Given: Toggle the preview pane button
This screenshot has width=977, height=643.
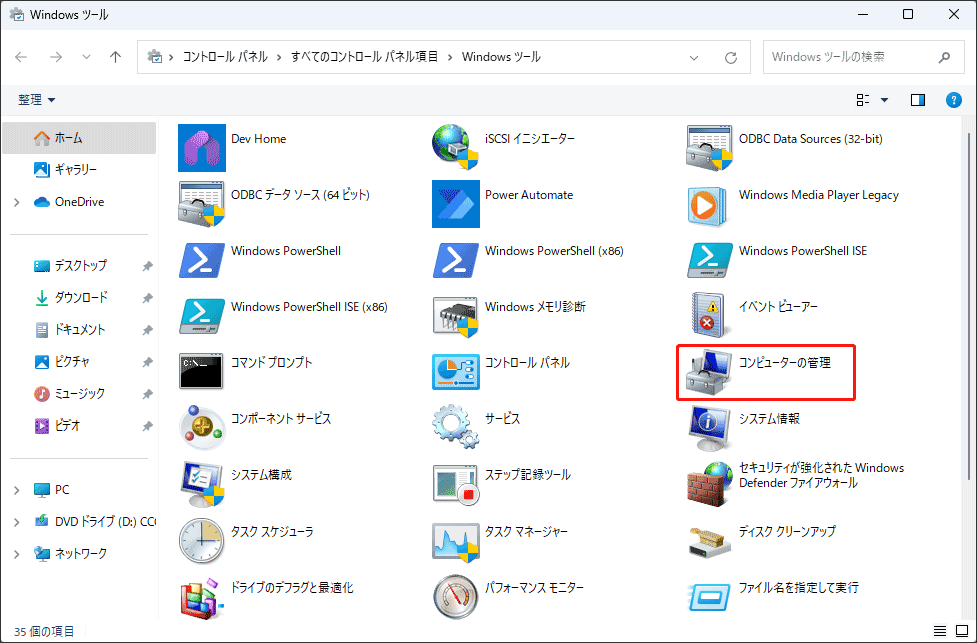Looking at the screenshot, I should (x=918, y=100).
